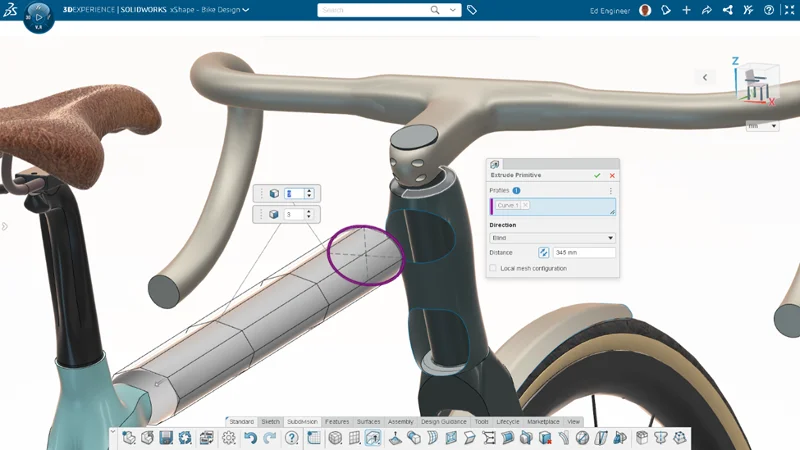
Task: Click the reverse direction button beside Distance
Action: tap(544, 253)
